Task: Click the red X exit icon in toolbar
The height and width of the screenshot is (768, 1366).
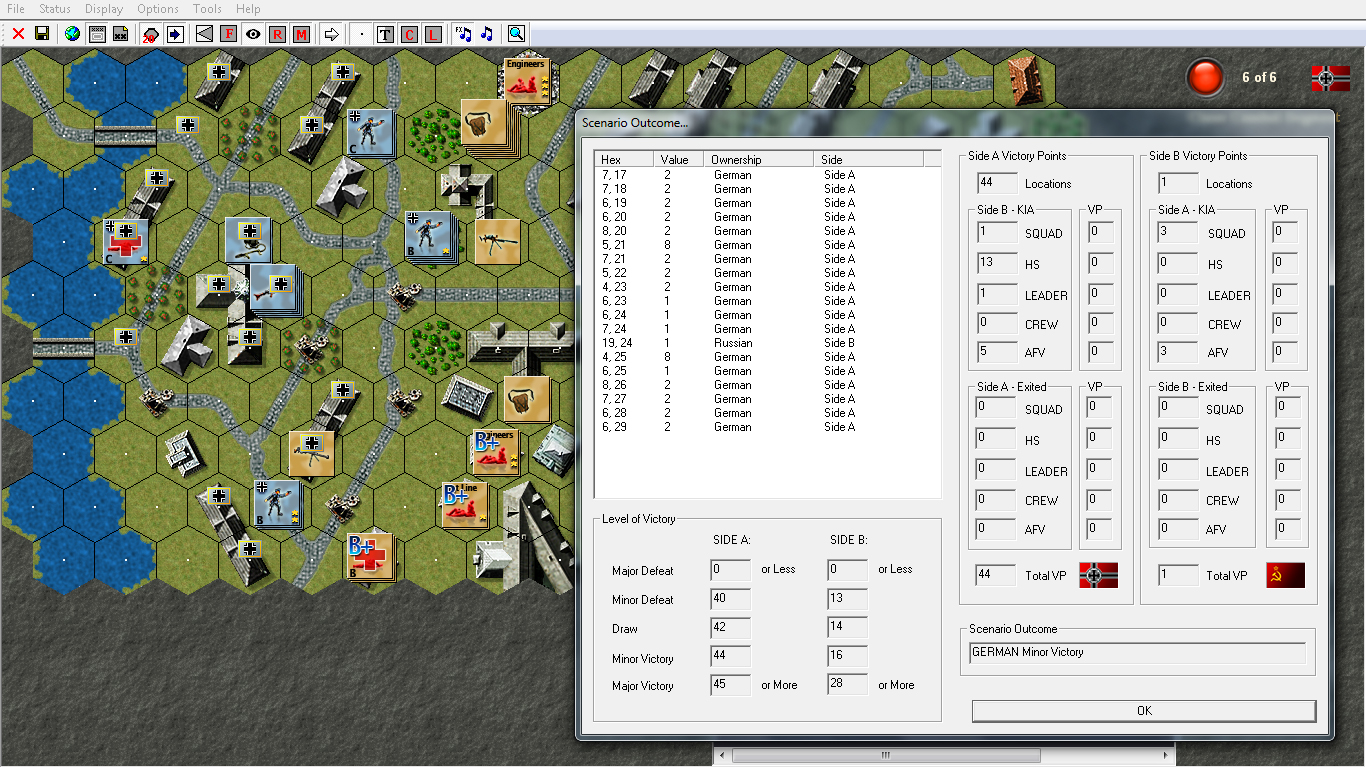Action: click(x=18, y=34)
